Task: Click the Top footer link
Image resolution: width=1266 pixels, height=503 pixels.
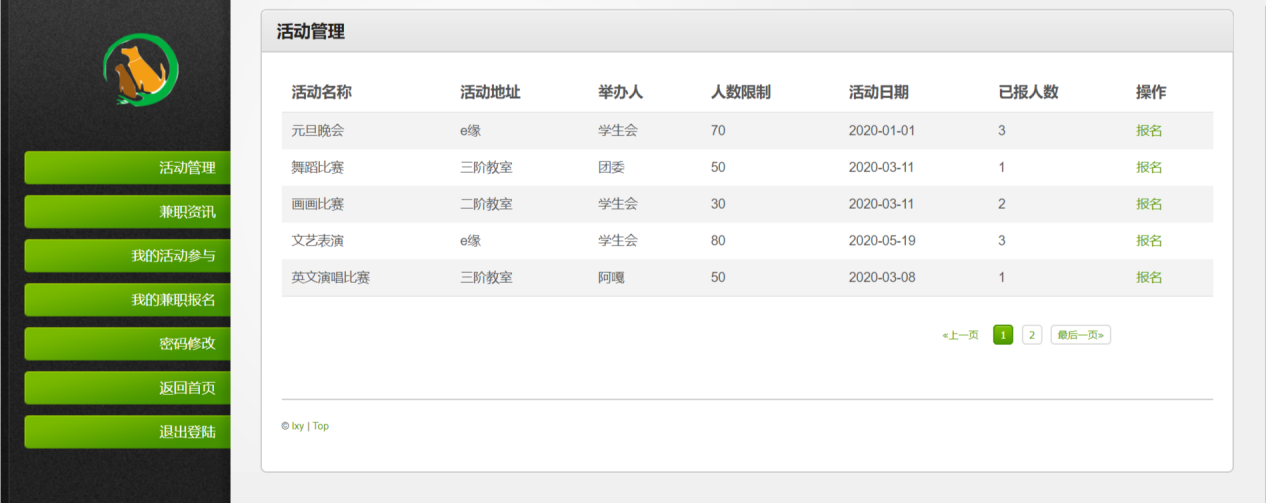Action: point(320,426)
